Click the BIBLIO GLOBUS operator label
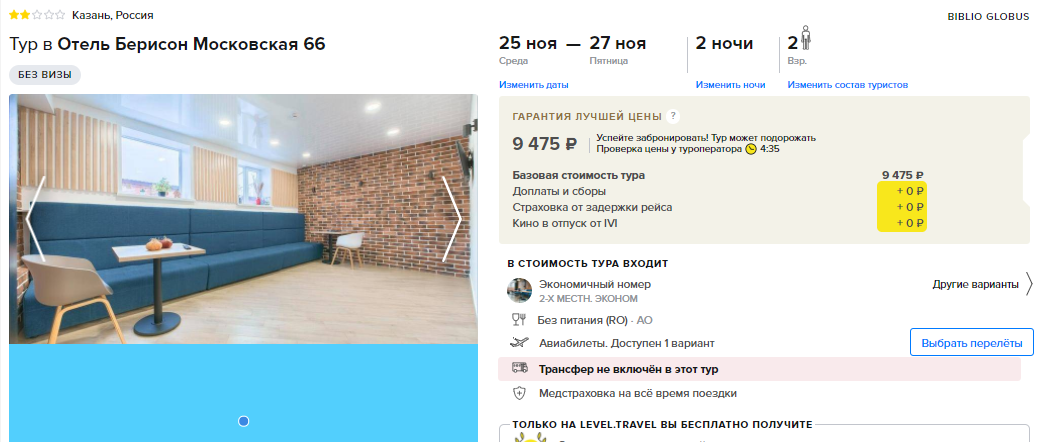This screenshot has width=1038, height=442. pos(988,17)
